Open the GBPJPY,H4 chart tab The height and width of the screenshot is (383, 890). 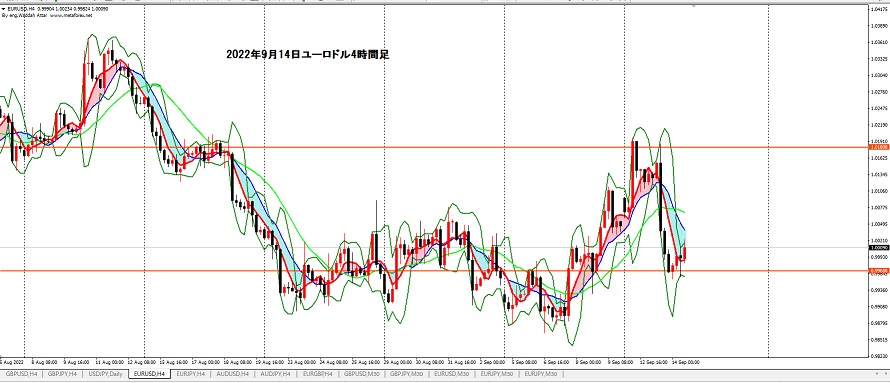tap(62, 374)
